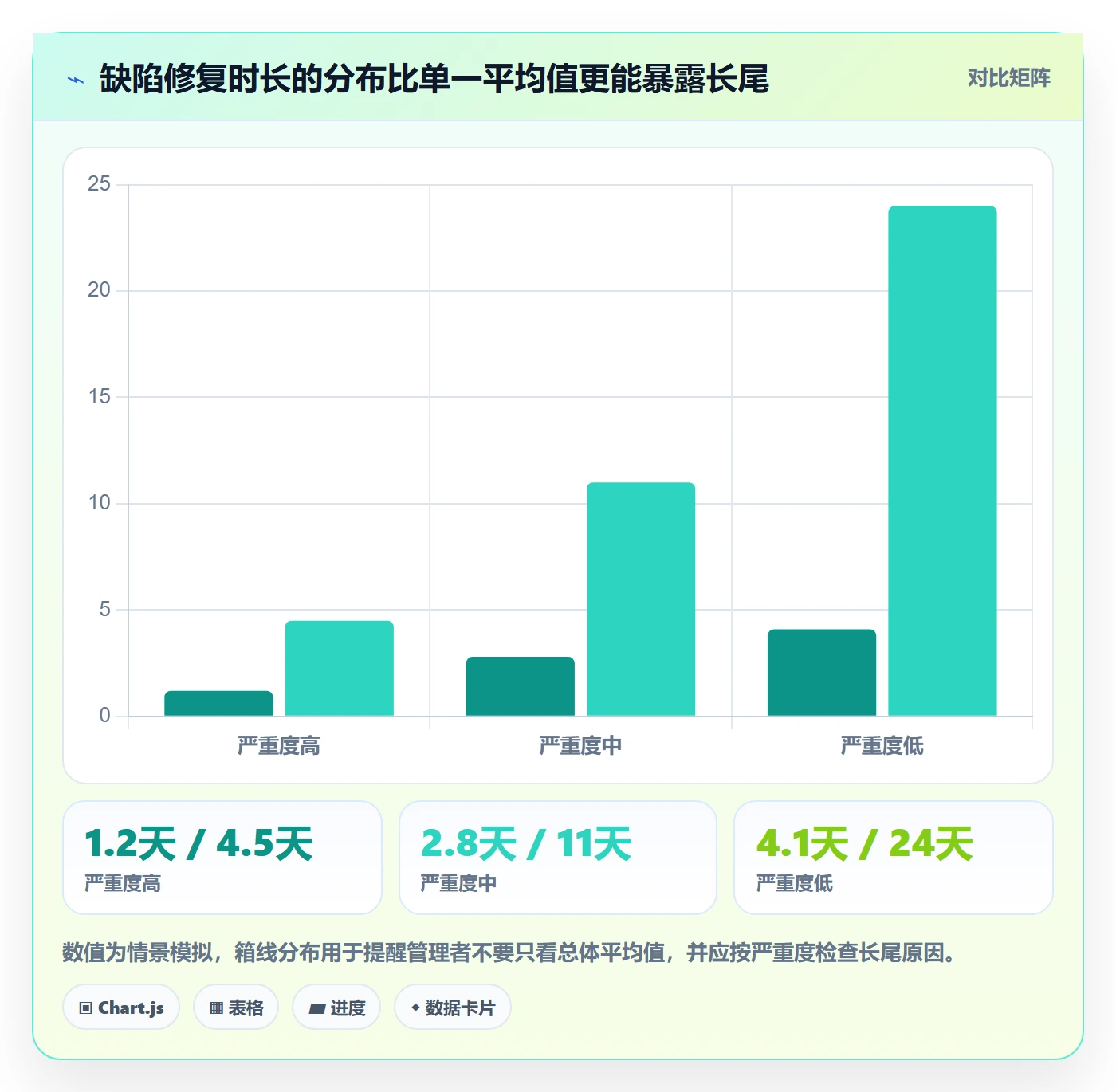Click the grid icon in the 表格 chip
The height and width of the screenshot is (1092, 1116).
click(x=216, y=1008)
